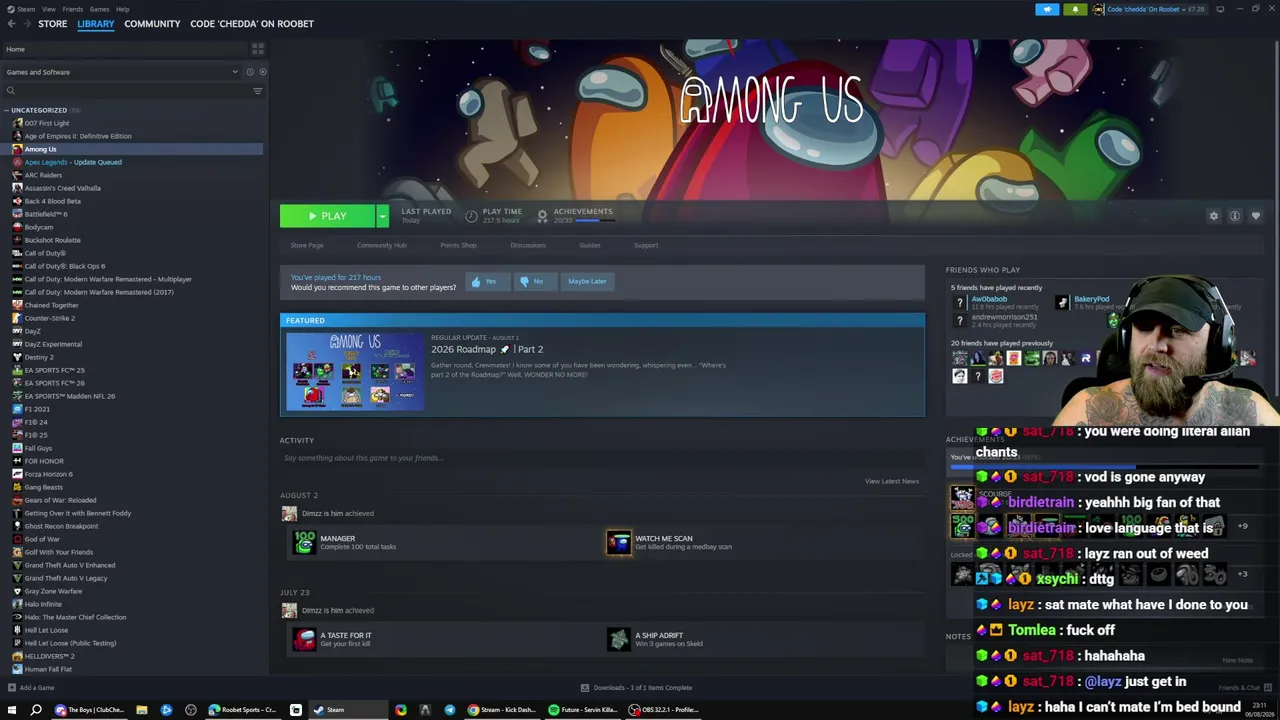This screenshot has height=720, width=1280.
Task: Switch to the Community tab
Action: 152,24
